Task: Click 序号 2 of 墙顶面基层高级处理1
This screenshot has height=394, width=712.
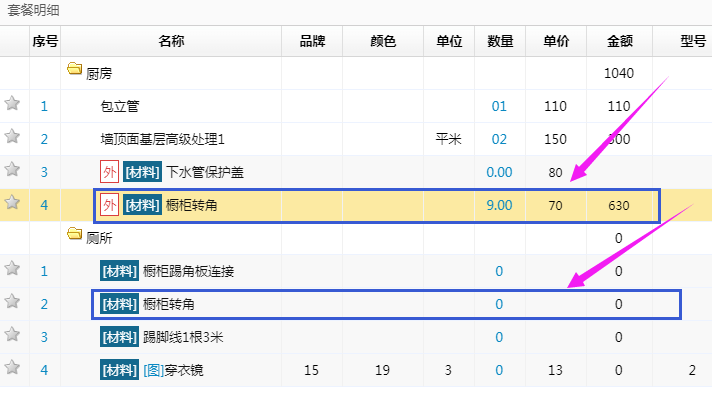Action: click(44, 139)
